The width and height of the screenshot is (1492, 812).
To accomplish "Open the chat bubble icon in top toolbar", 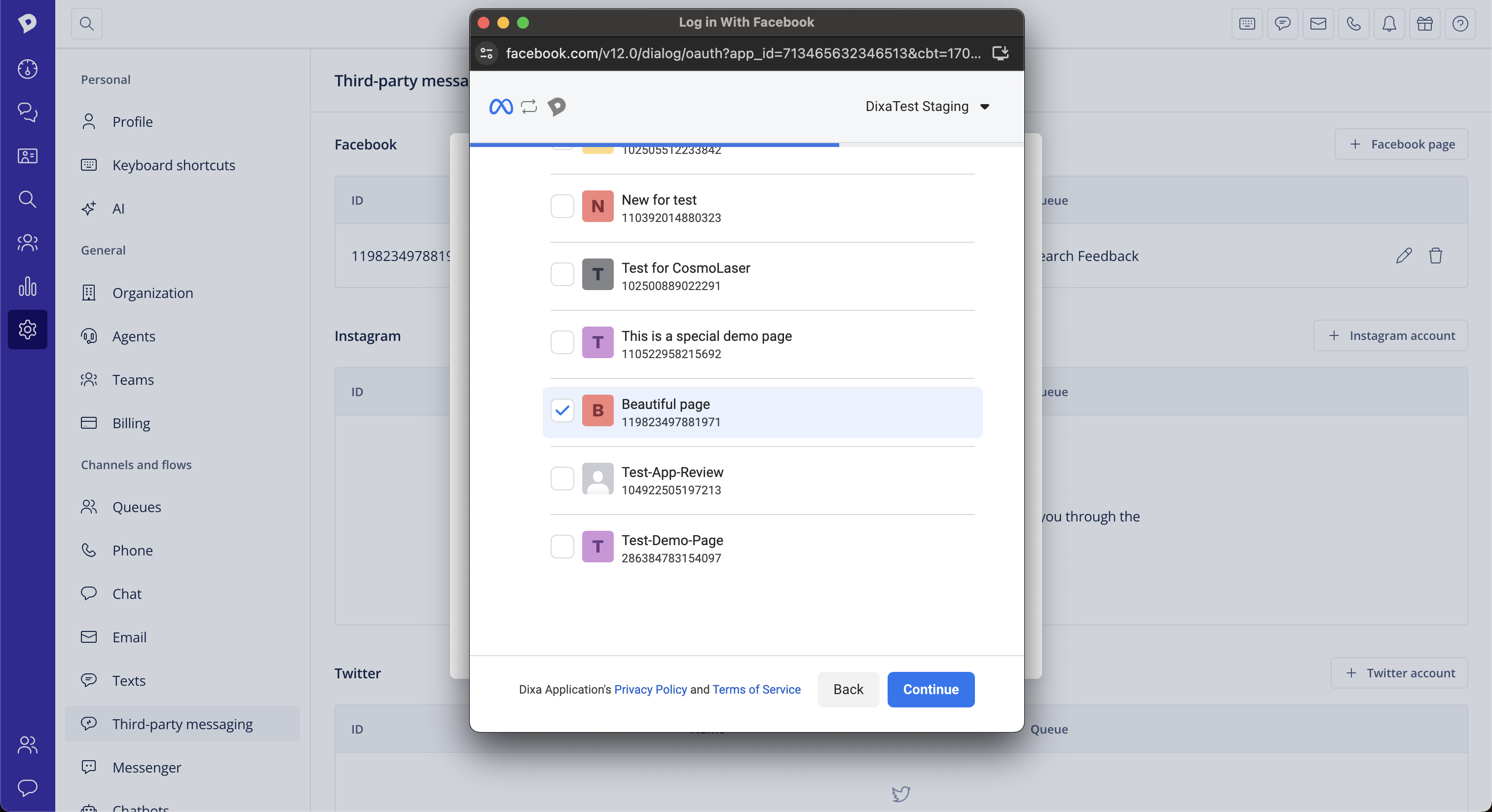I will (1282, 24).
